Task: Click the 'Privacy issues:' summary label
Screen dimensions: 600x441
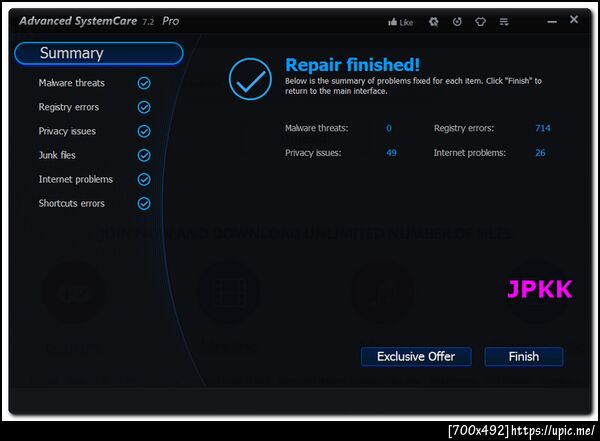Action: [x=313, y=153]
